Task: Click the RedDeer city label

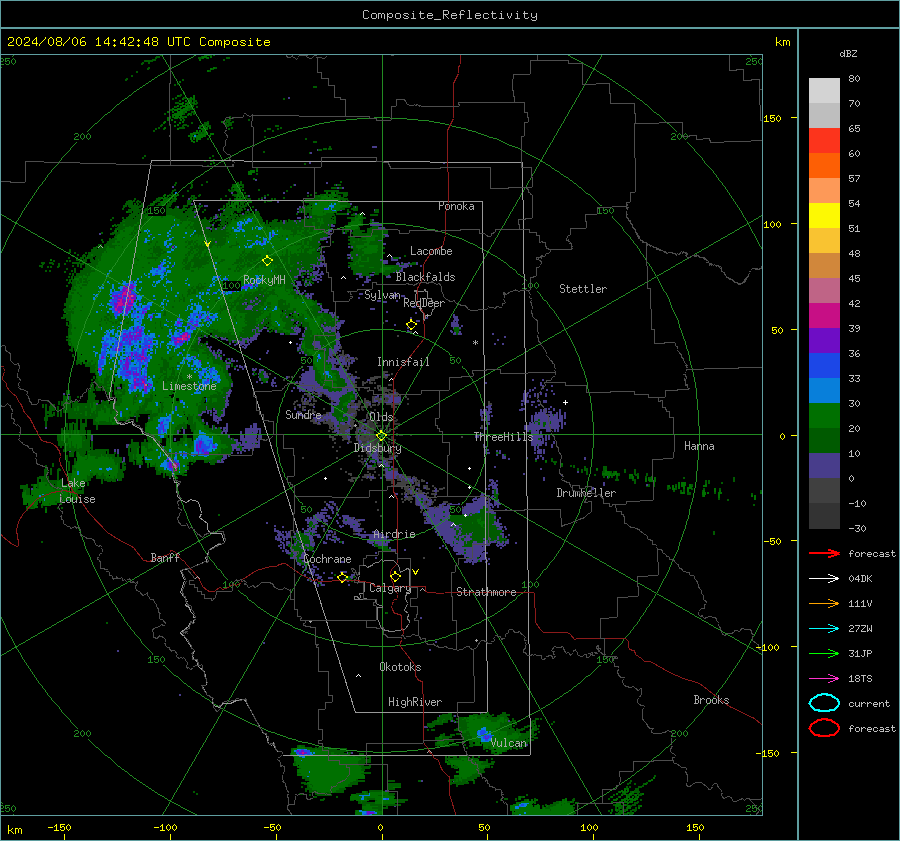Action: (x=424, y=303)
